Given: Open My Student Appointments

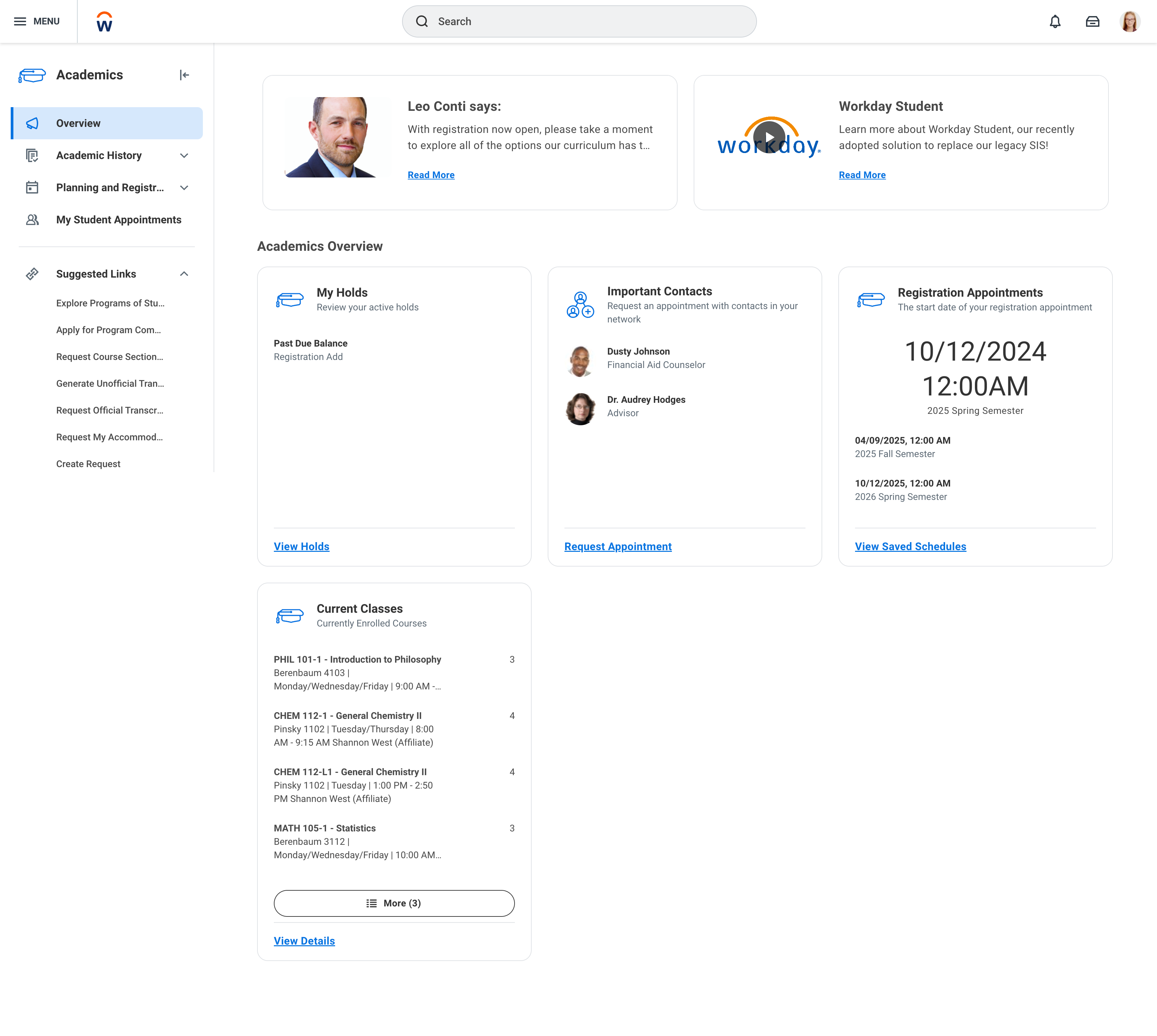Looking at the screenshot, I should click(119, 220).
